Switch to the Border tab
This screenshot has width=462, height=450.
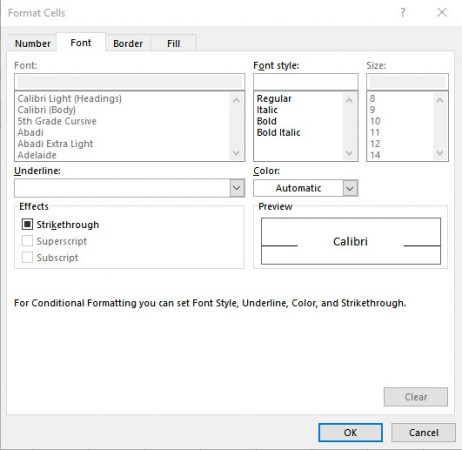click(128, 43)
